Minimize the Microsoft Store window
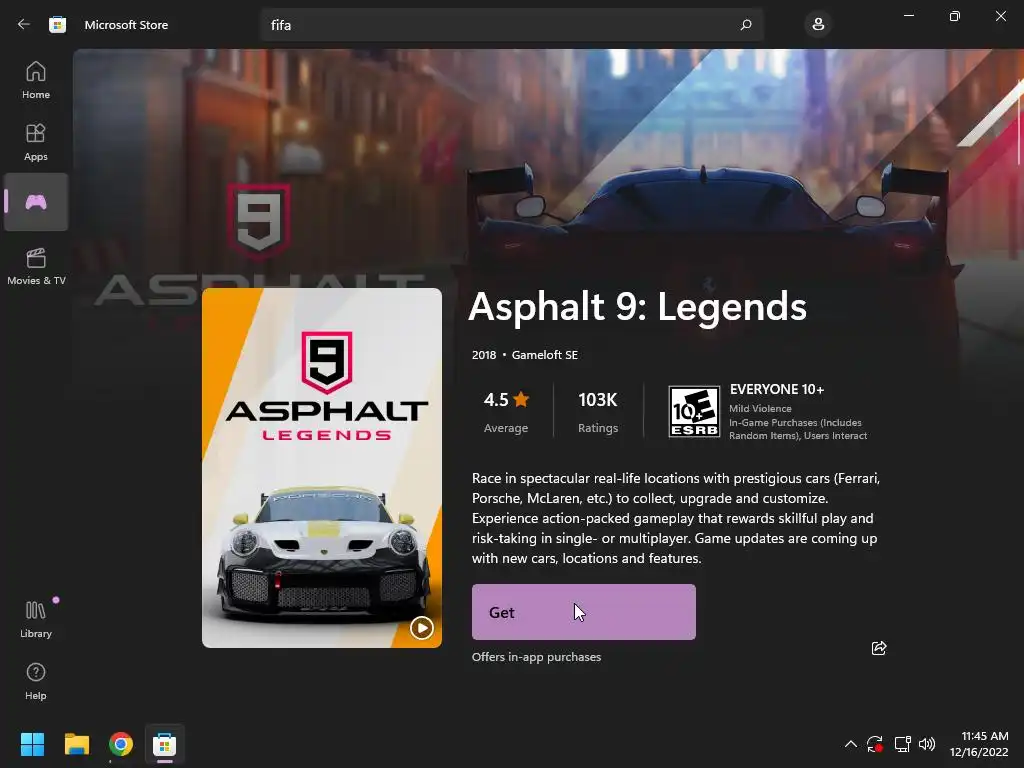The height and width of the screenshot is (768, 1024). pos(908,16)
